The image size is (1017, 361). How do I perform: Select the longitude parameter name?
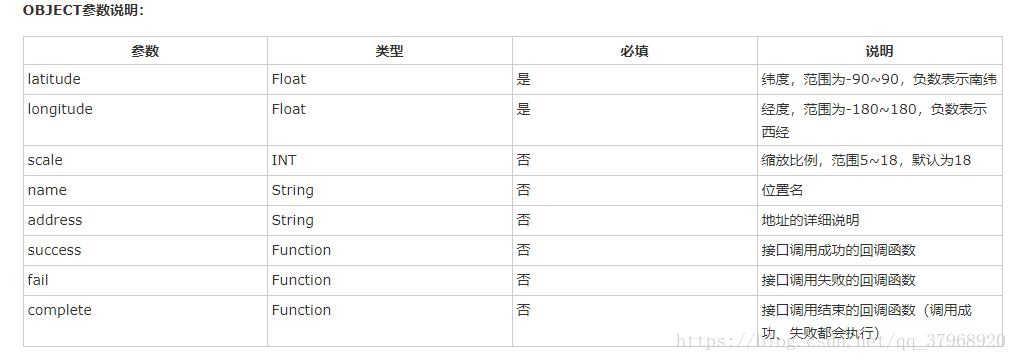coord(60,110)
